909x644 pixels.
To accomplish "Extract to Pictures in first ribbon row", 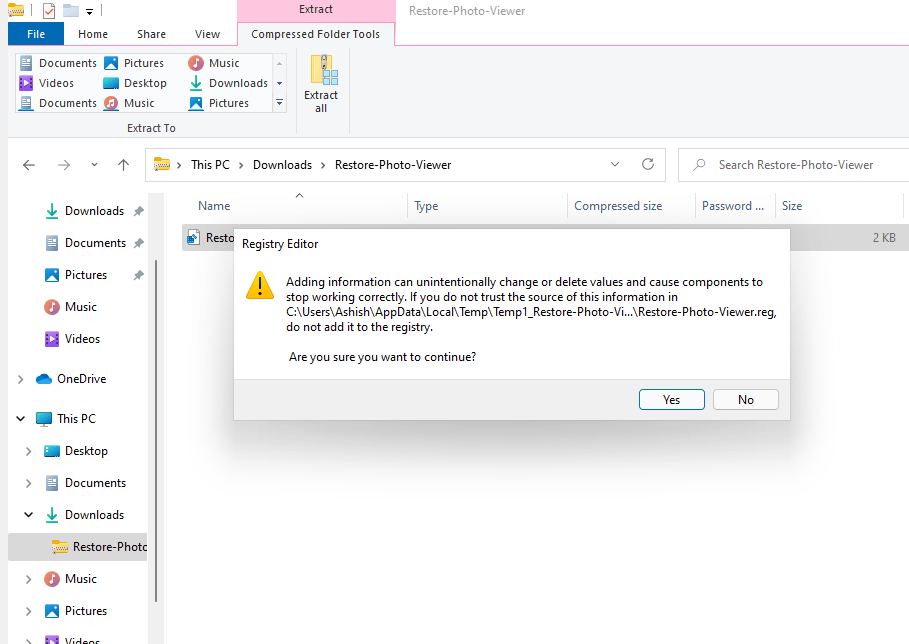I will coord(134,63).
